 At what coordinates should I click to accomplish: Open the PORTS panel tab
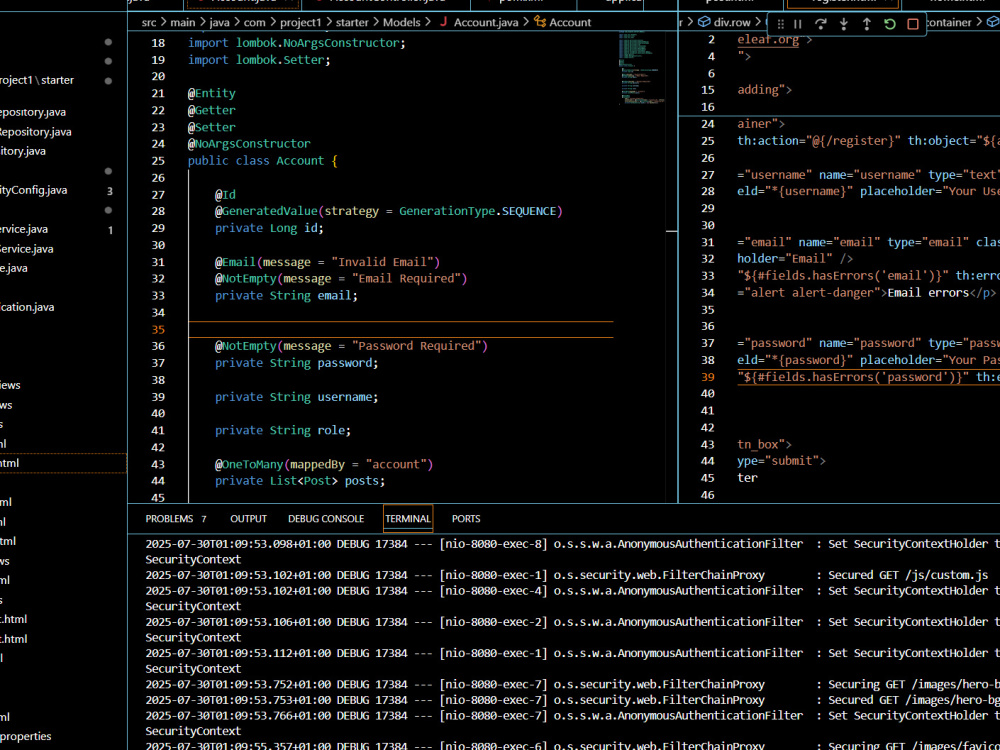click(466, 518)
